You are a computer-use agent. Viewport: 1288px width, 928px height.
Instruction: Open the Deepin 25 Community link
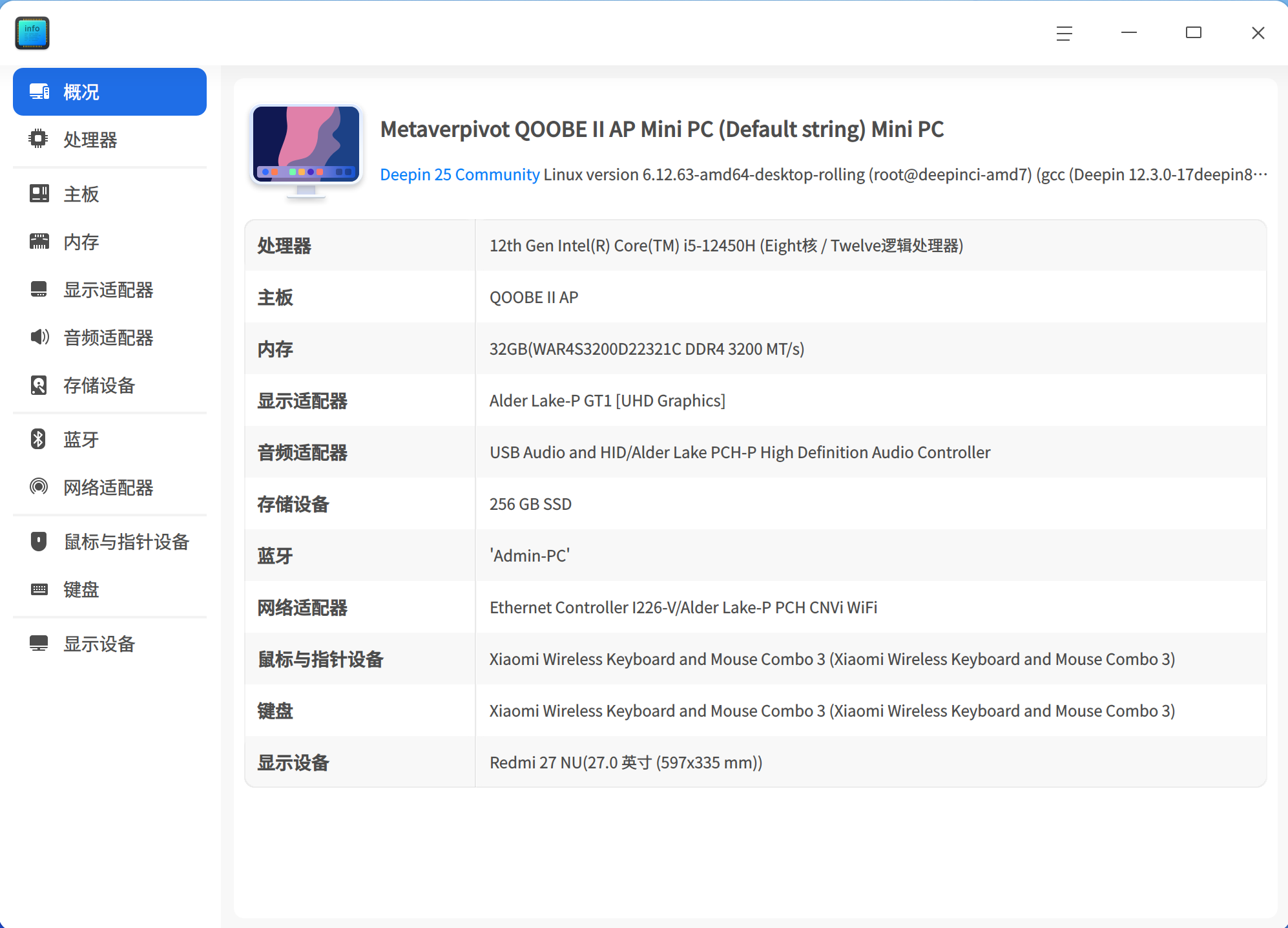tap(459, 174)
